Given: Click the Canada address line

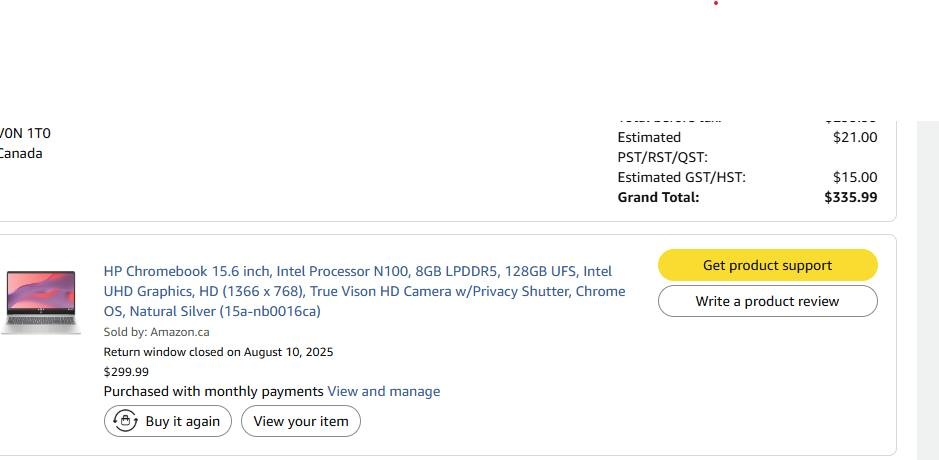Looking at the screenshot, I should point(21,153).
